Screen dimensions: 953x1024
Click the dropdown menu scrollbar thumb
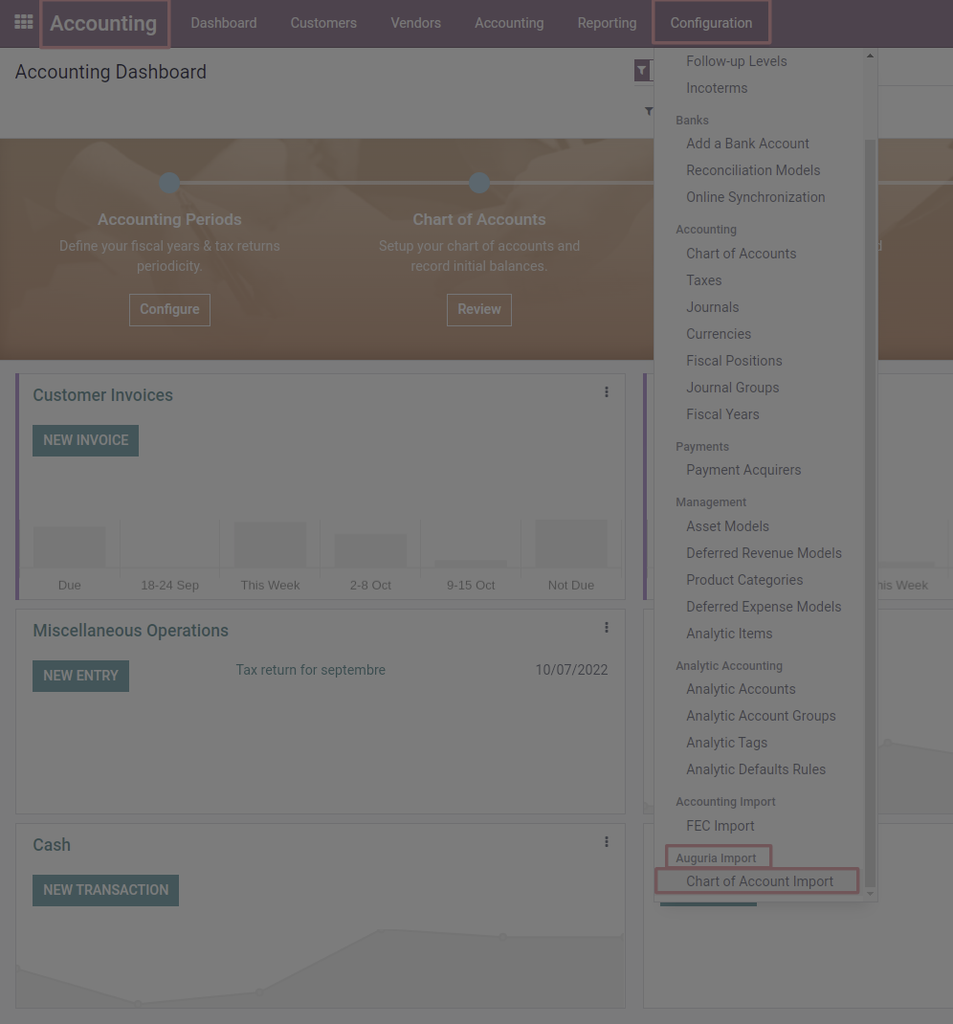(x=870, y=513)
